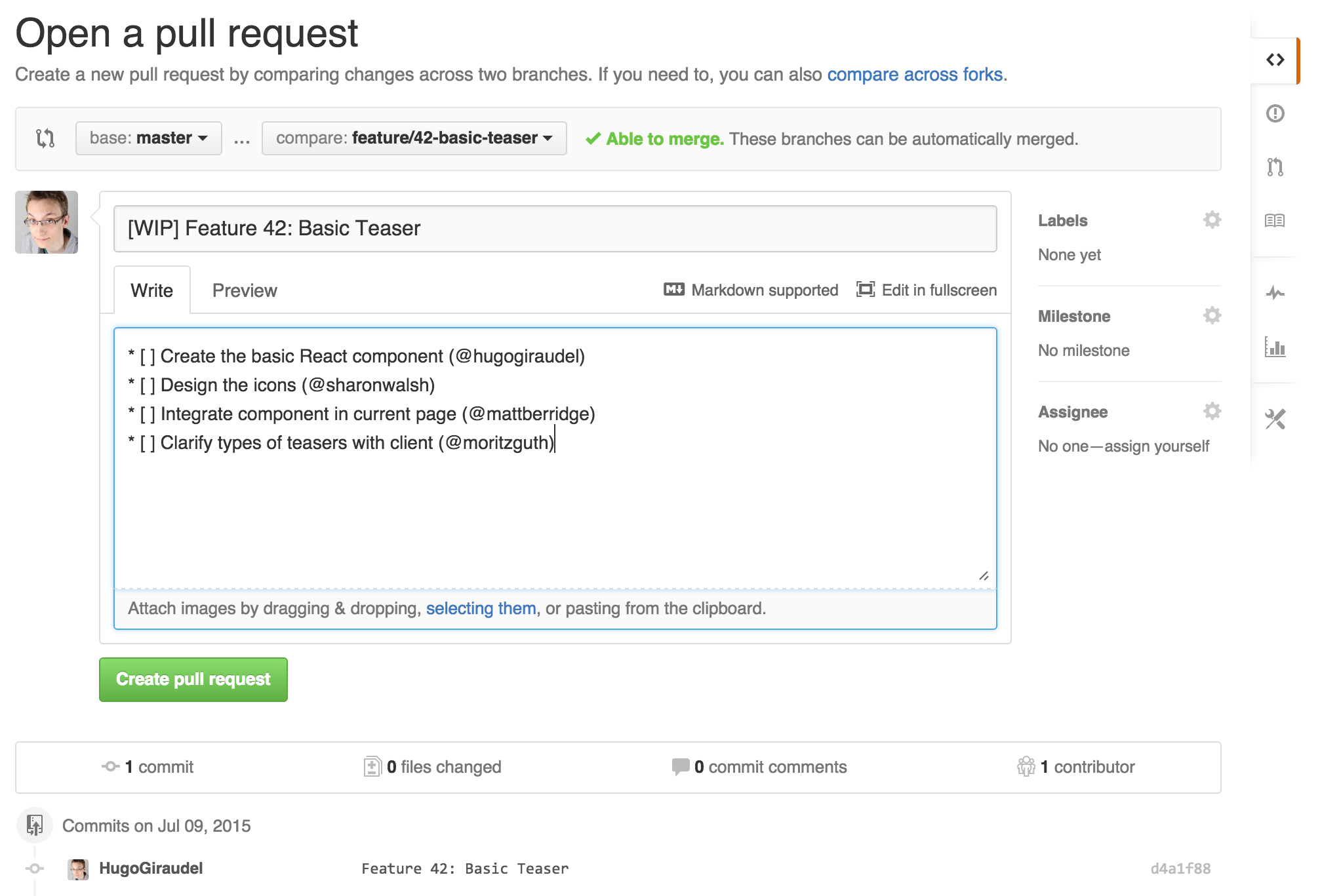Expand the base: master branch dropdown
The image size is (1320, 896).
coord(149,138)
